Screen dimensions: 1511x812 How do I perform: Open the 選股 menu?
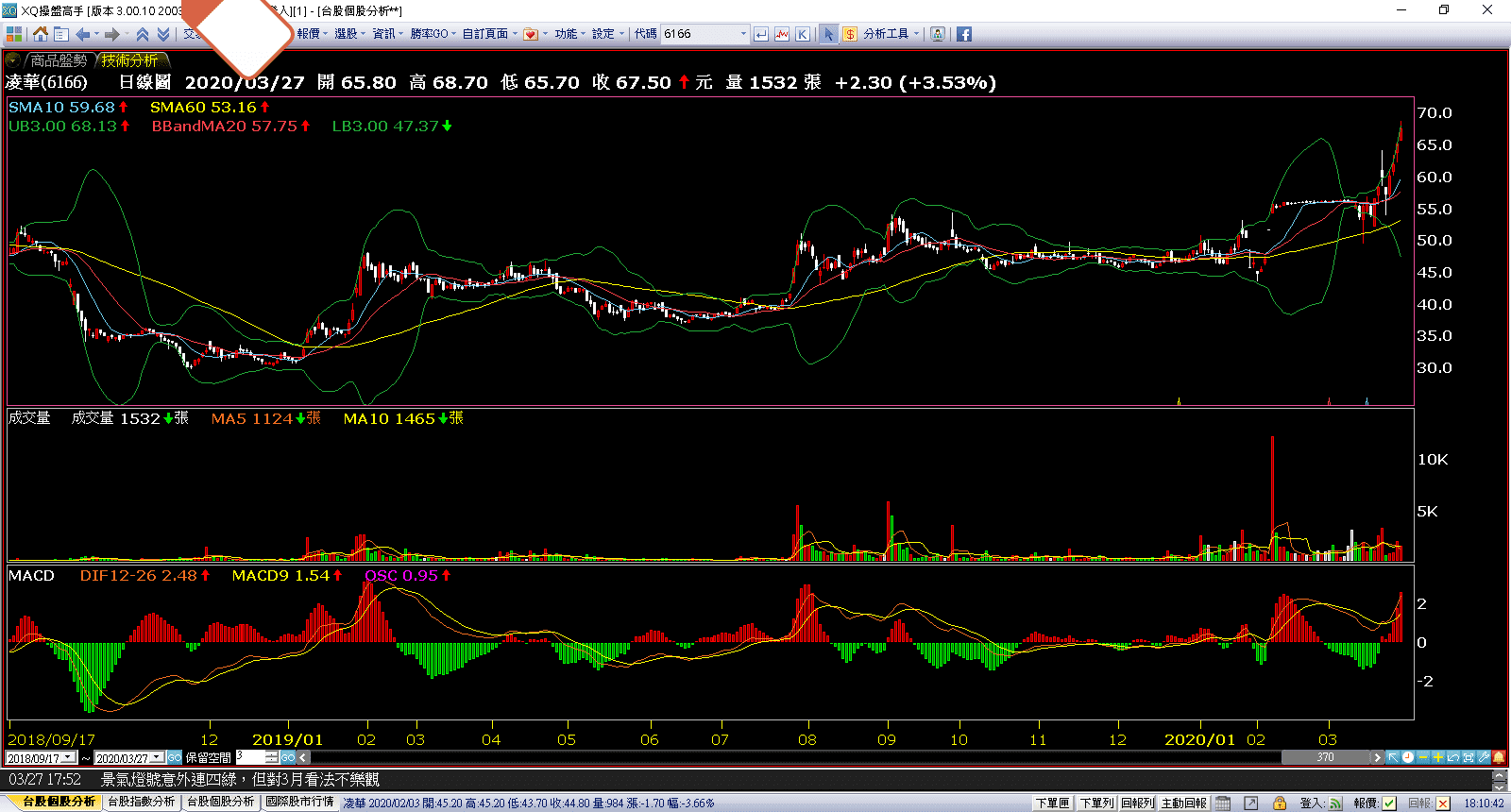[x=348, y=34]
